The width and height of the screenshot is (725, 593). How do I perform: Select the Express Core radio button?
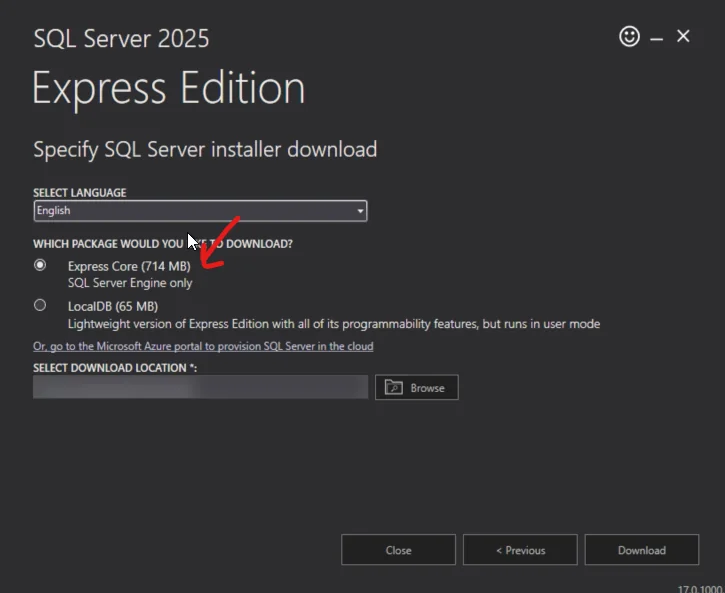coord(40,265)
